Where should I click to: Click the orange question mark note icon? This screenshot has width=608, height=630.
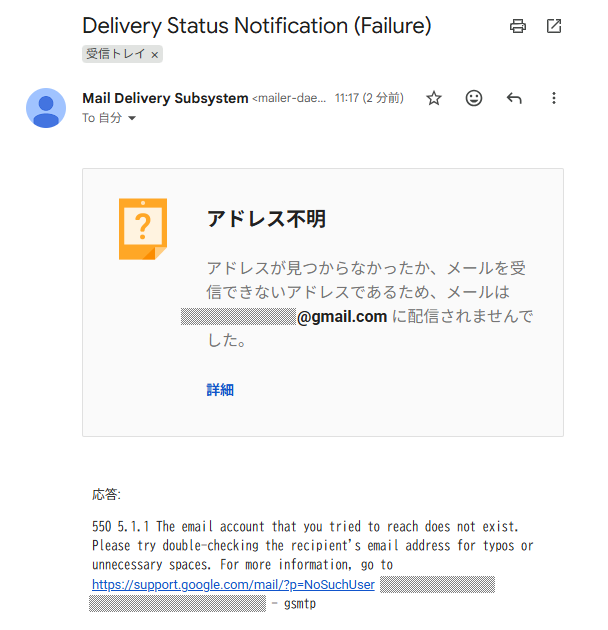point(143,229)
